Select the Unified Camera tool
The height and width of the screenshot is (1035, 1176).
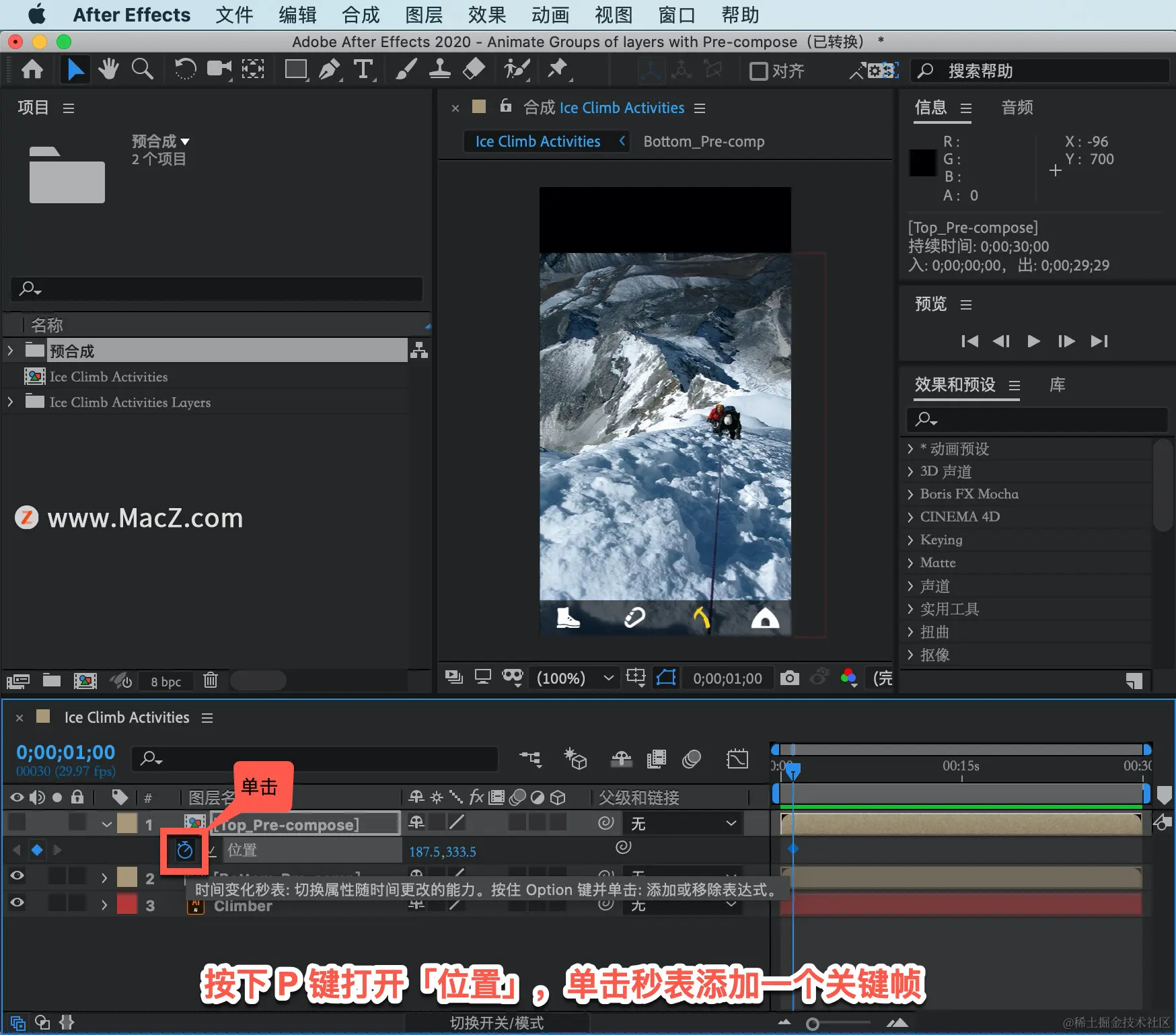(x=219, y=69)
